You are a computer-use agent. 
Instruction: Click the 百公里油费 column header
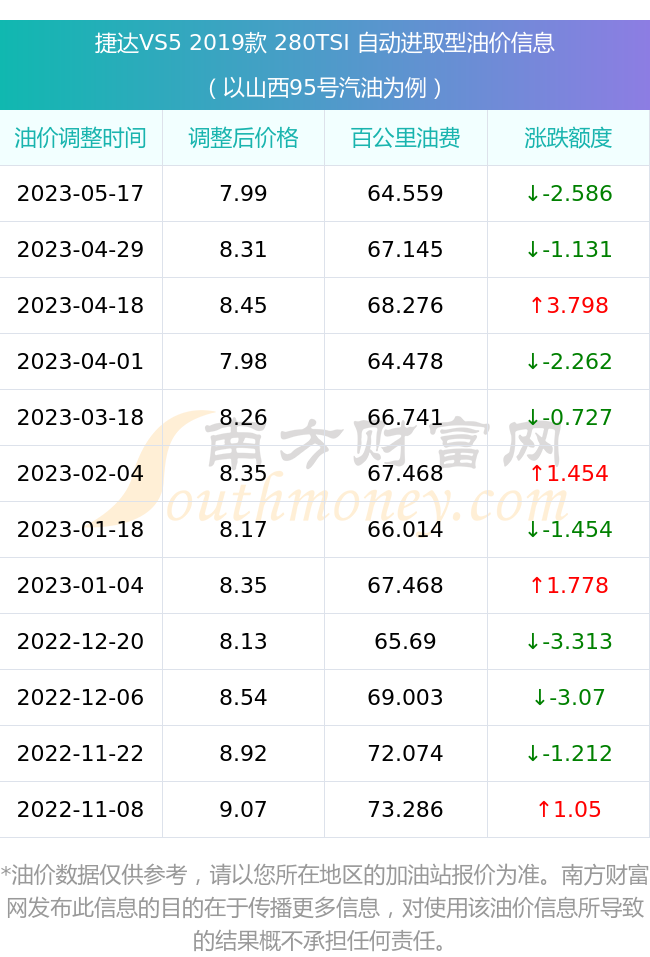pos(405,138)
